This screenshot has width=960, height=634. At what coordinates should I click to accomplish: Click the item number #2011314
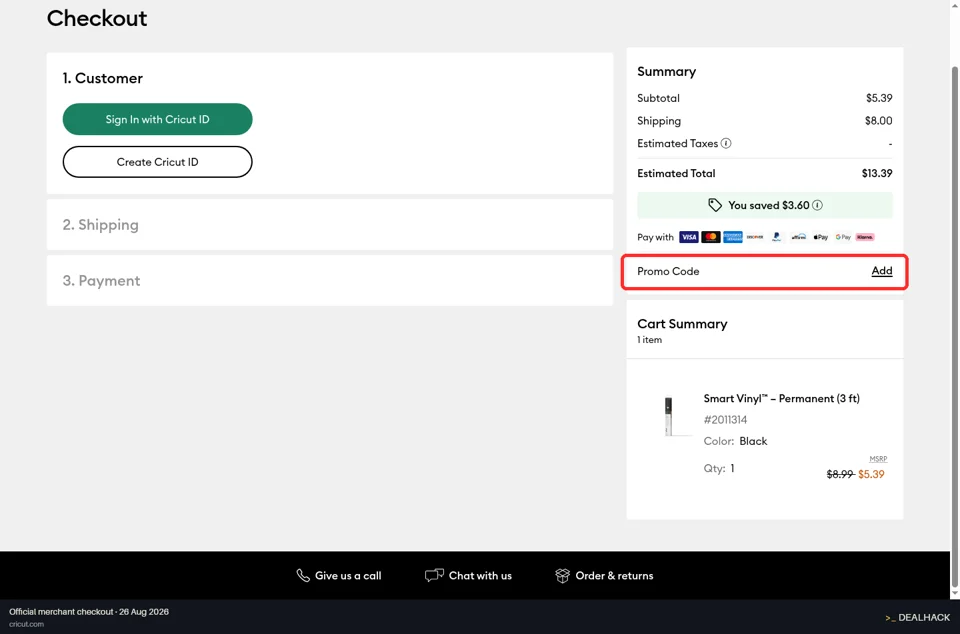725,420
